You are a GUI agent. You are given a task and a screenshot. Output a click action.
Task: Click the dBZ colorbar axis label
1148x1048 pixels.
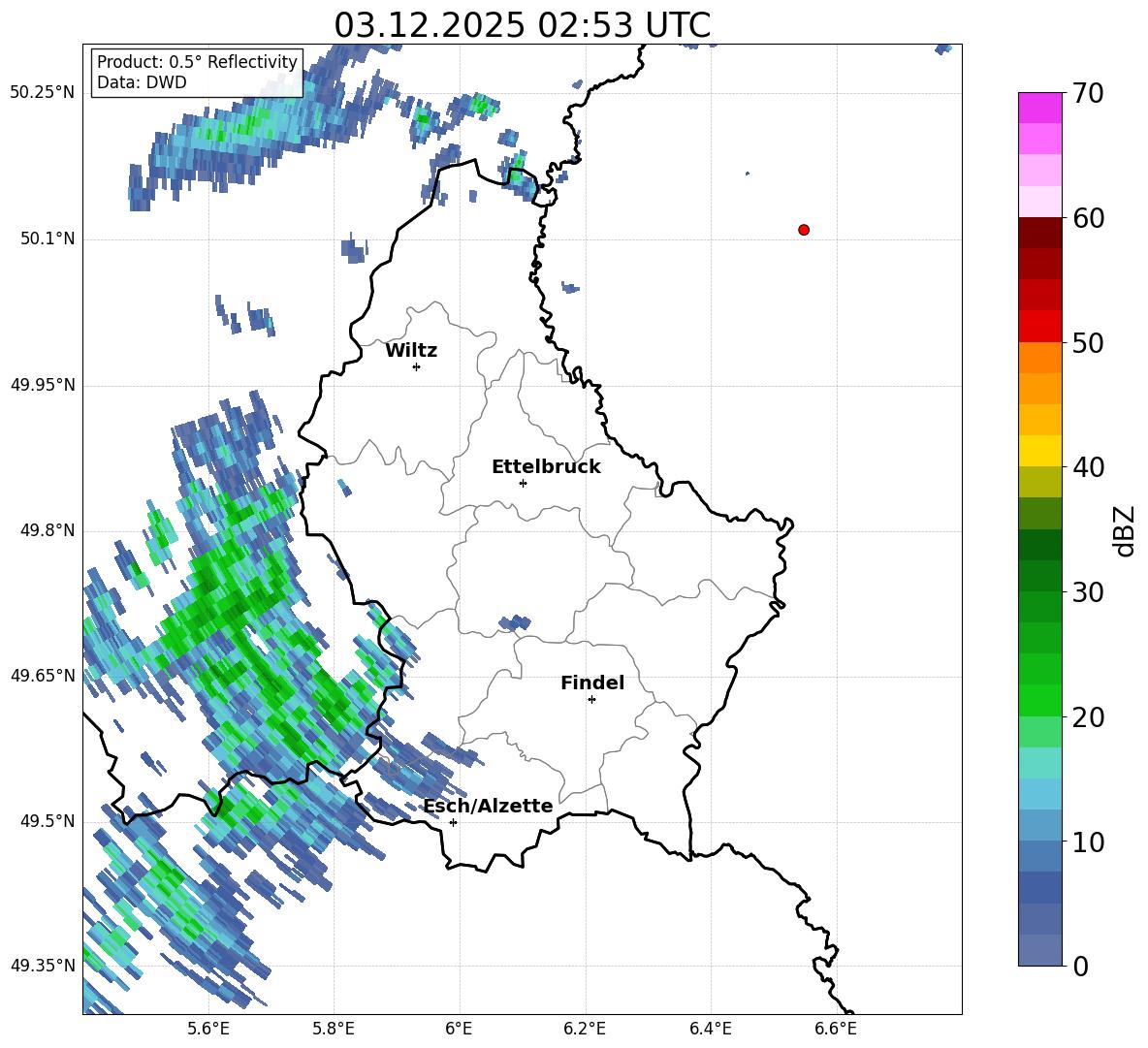click(x=1126, y=530)
